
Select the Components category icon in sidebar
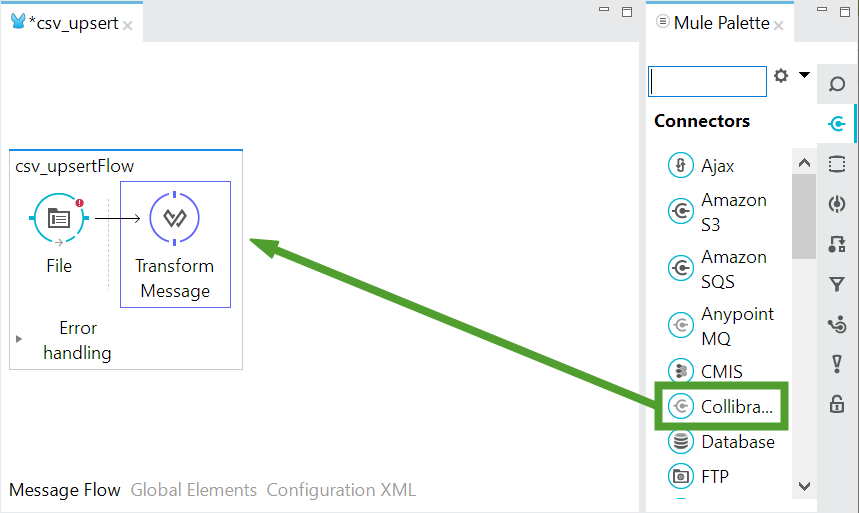(837, 204)
